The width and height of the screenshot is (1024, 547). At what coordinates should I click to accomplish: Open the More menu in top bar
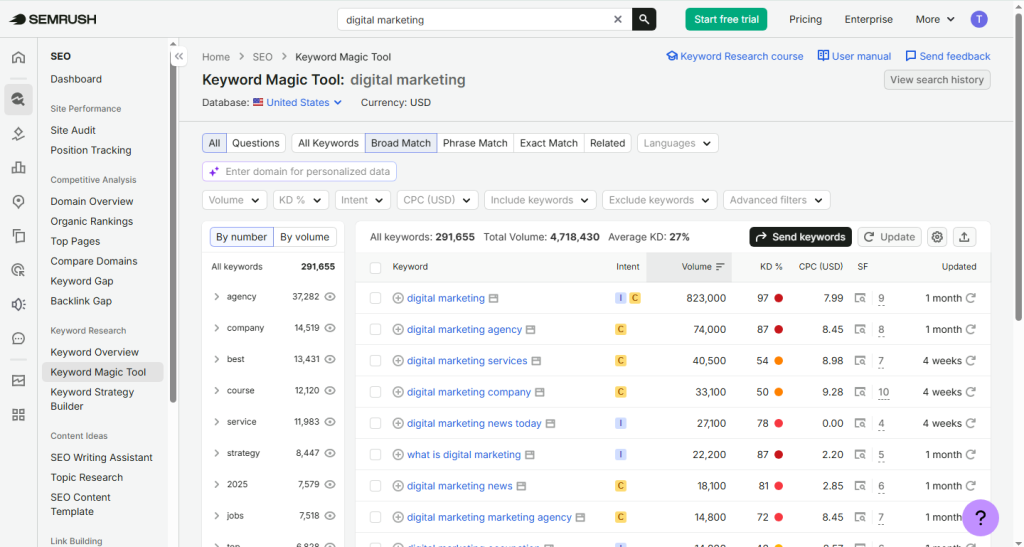point(935,20)
